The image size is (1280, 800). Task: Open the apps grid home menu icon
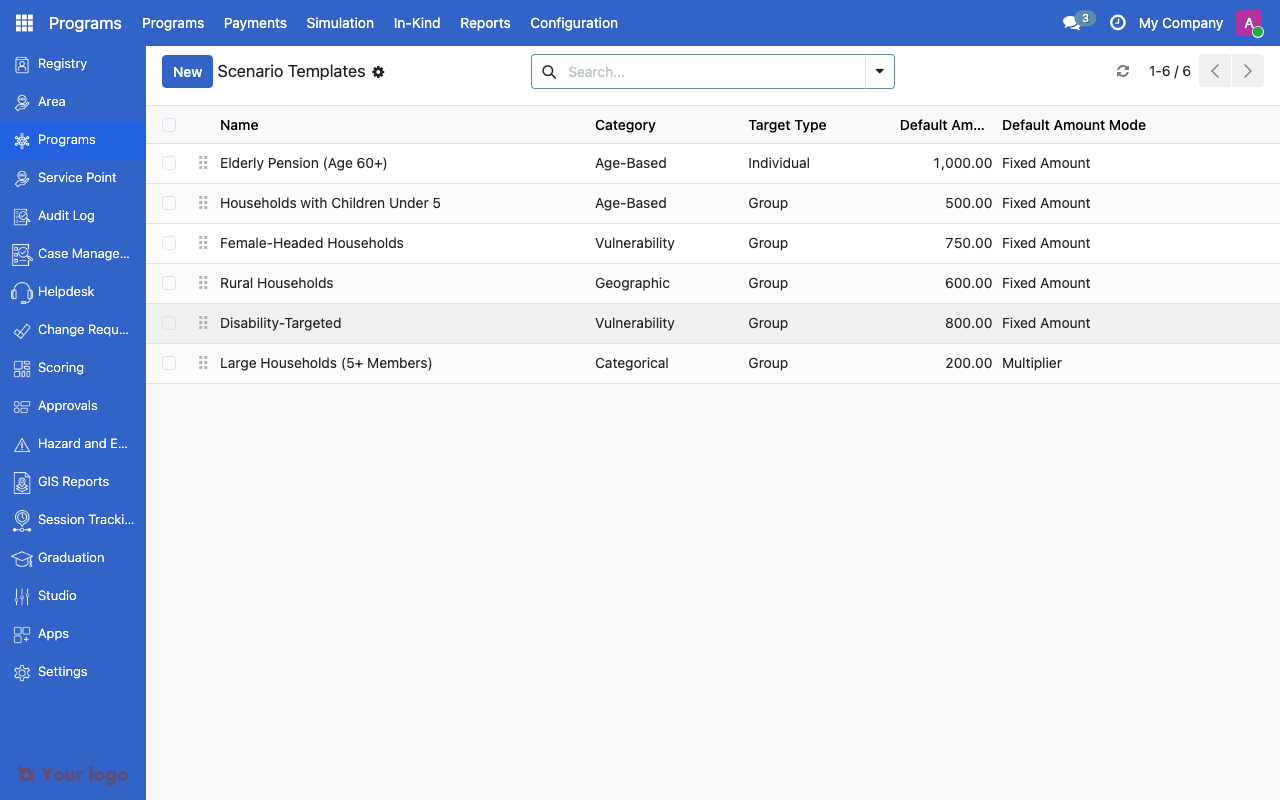(24, 23)
